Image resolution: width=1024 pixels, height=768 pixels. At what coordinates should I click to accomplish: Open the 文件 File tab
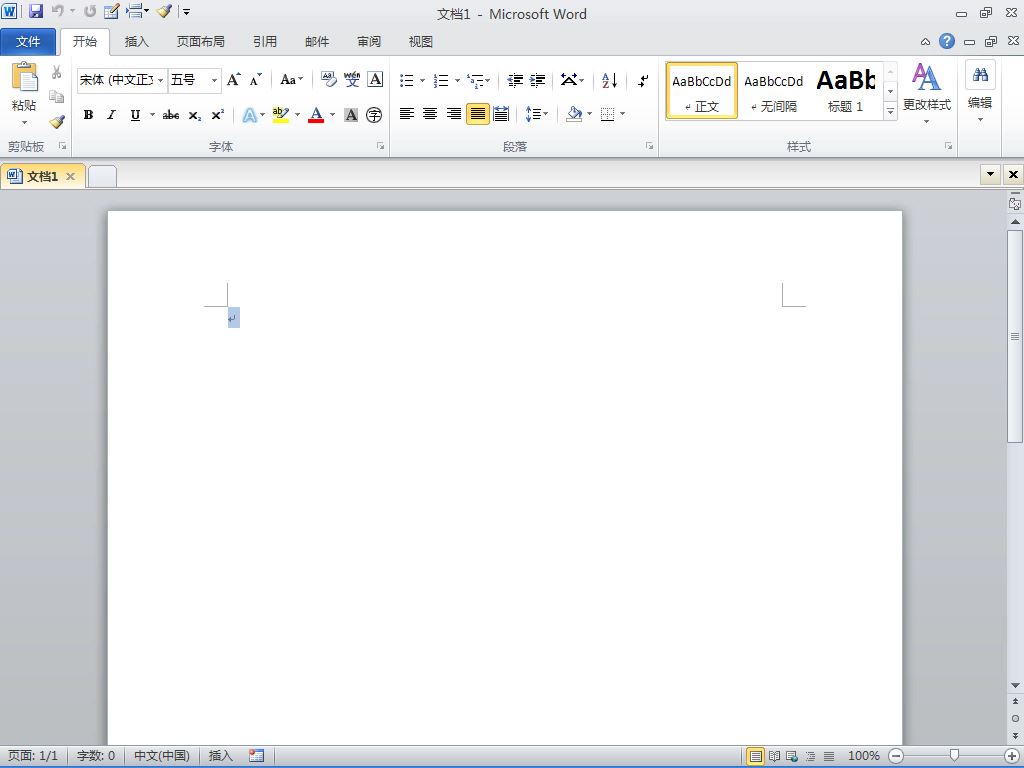coord(28,41)
